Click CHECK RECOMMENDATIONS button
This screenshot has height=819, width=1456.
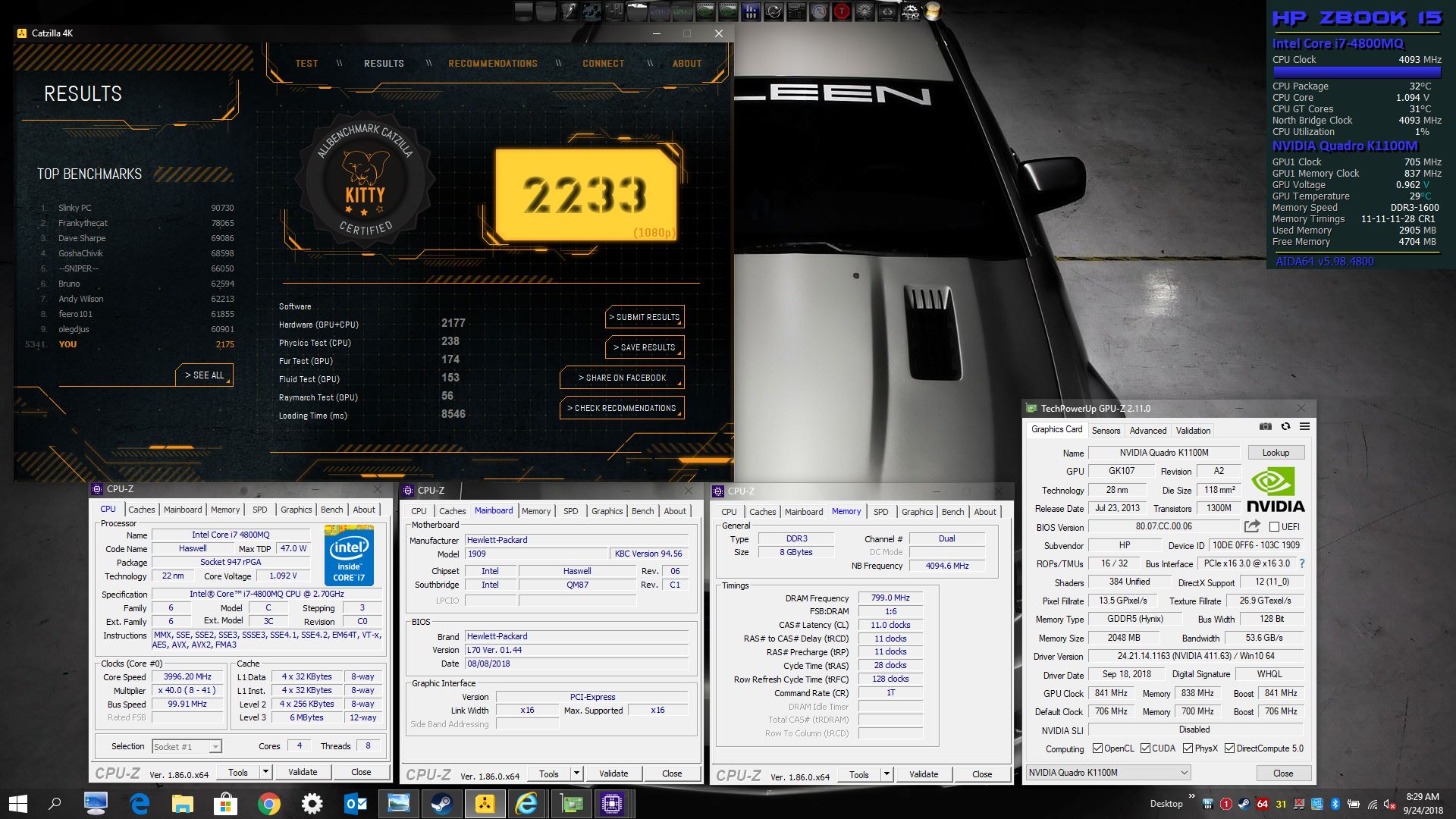tap(622, 408)
